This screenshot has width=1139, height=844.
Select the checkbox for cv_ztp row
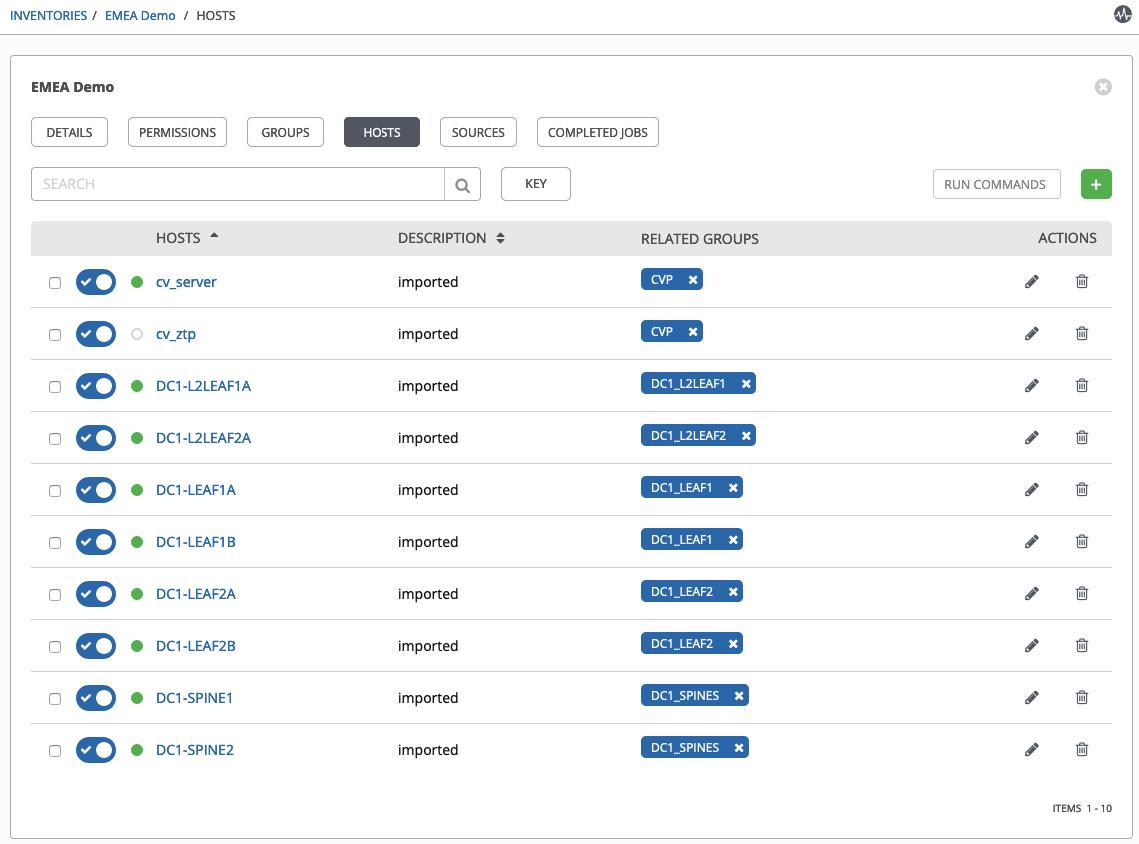pos(55,333)
